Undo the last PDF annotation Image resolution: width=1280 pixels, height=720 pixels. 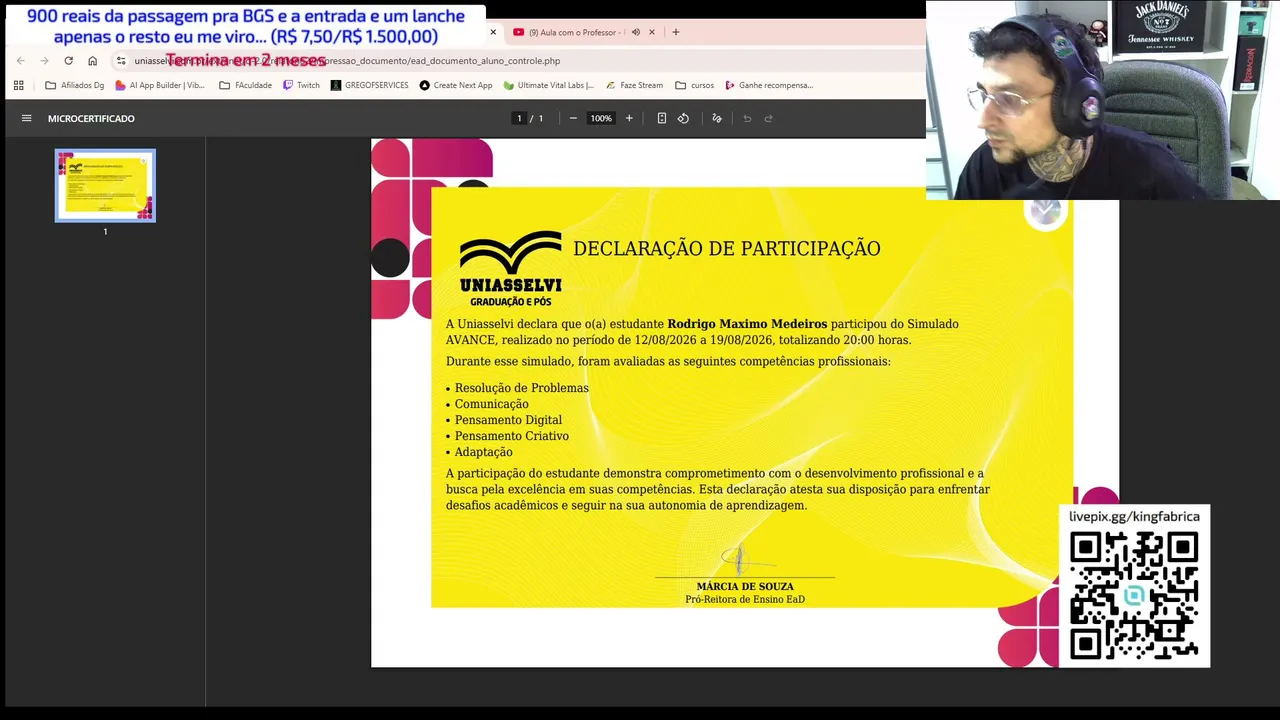tap(747, 118)
